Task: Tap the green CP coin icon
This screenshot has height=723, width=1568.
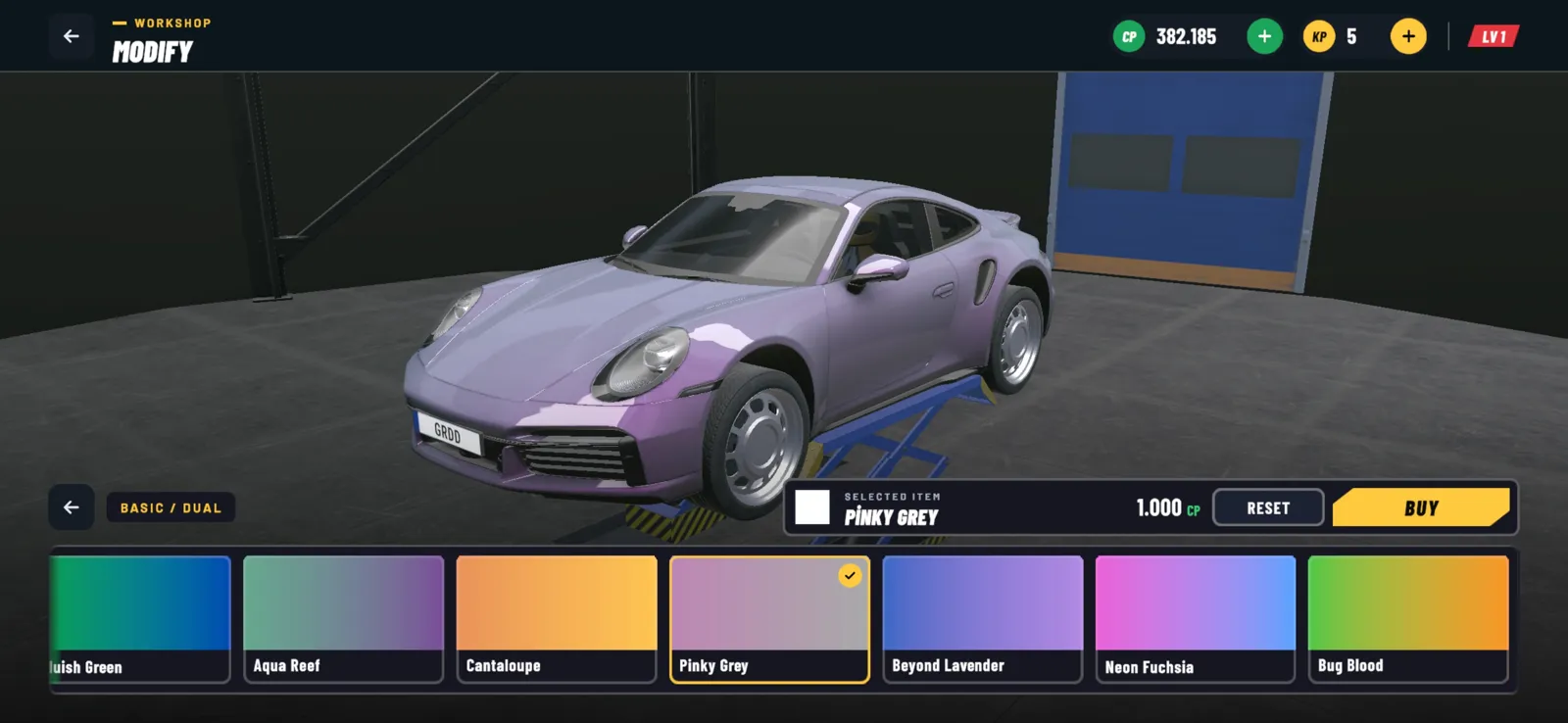Action: tap(1129, 36)
